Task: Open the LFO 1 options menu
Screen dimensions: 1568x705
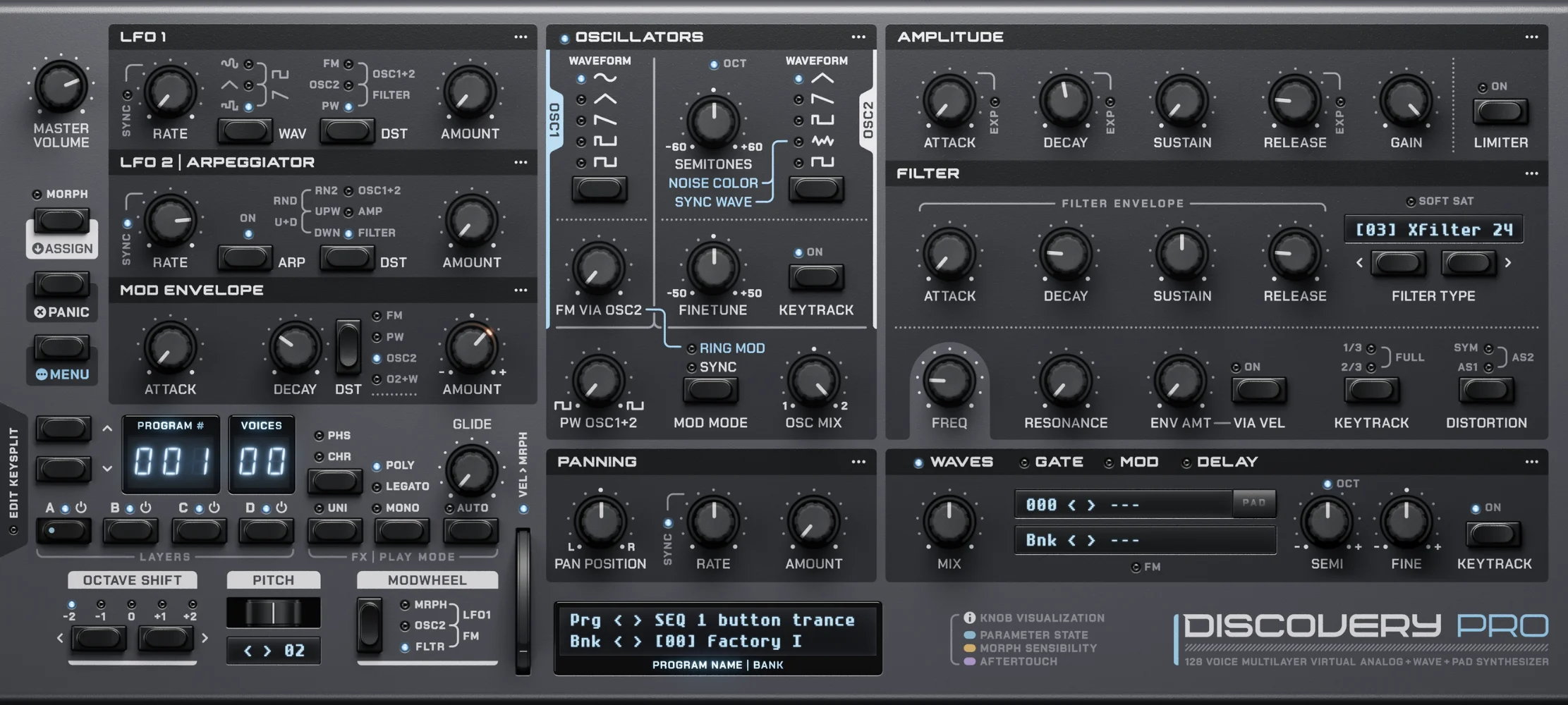Action: point(521,37)
